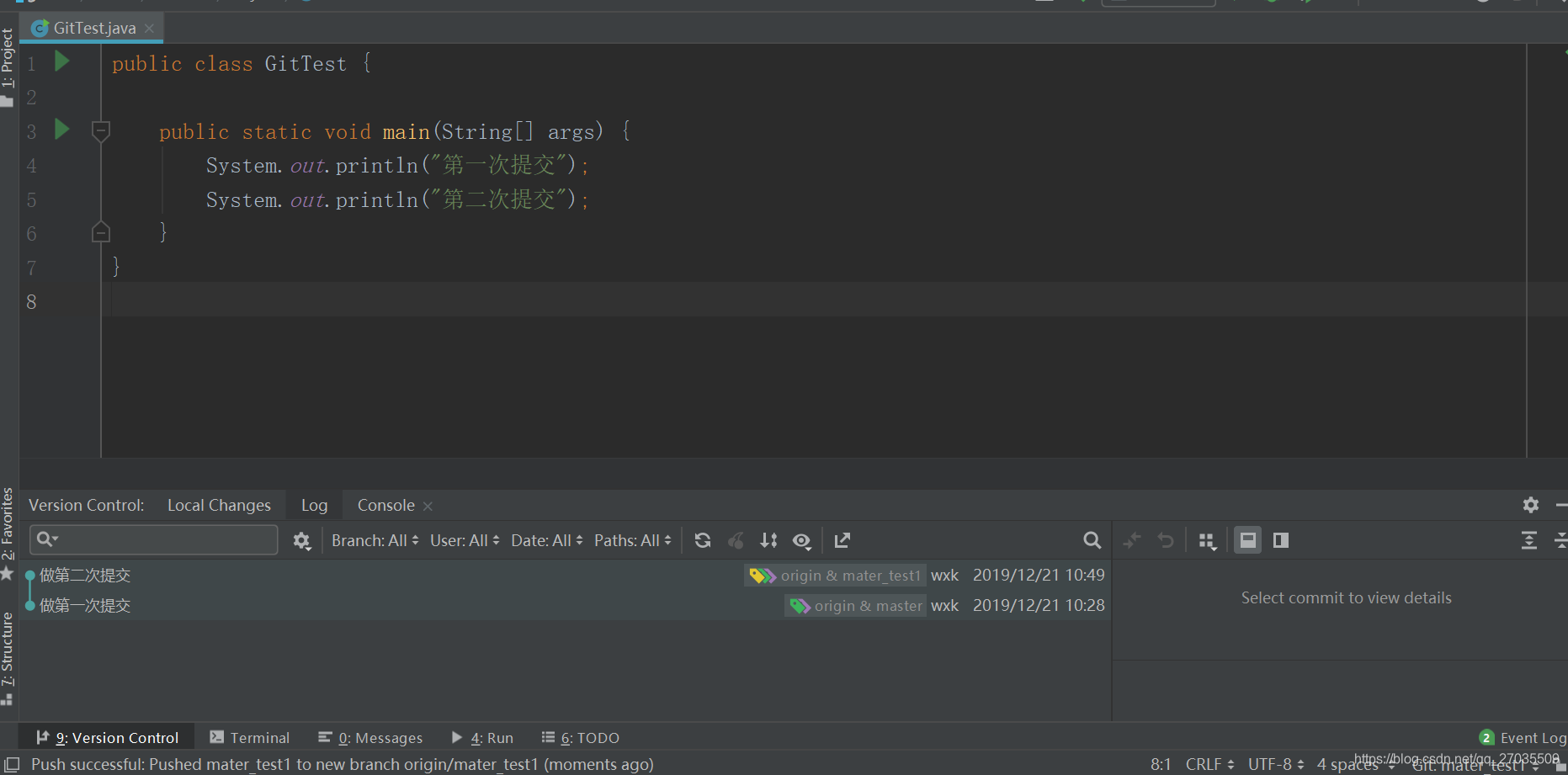Open Version Control panel settings gear

pos(1531,505)
